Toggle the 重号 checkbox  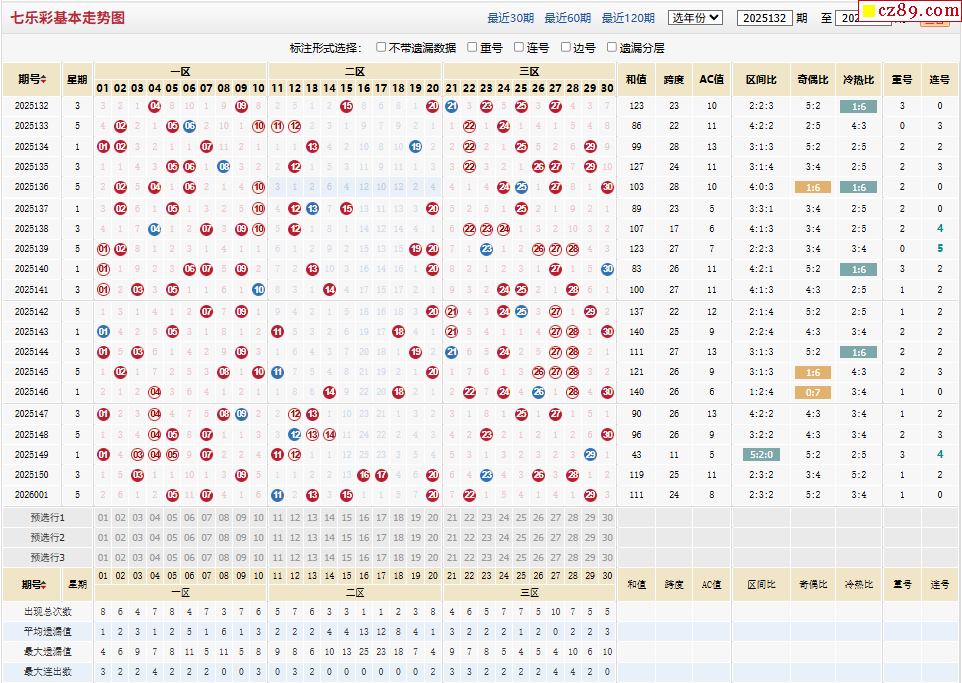point(473,47)
